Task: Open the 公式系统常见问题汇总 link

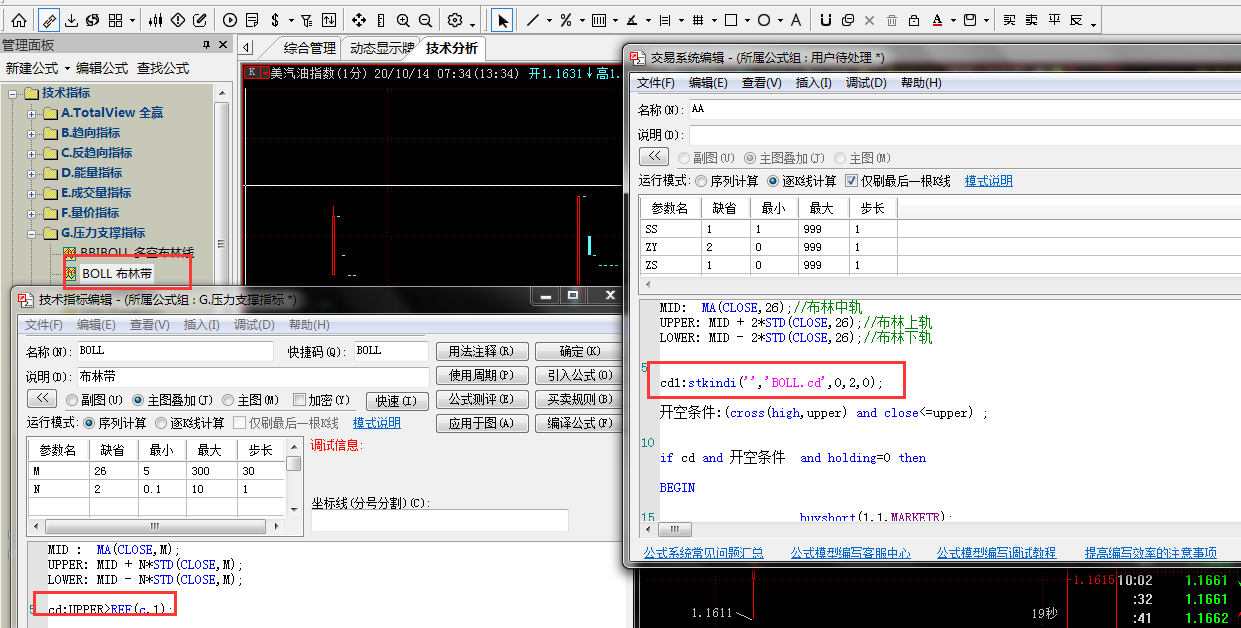Action: (x=703, y=552)
